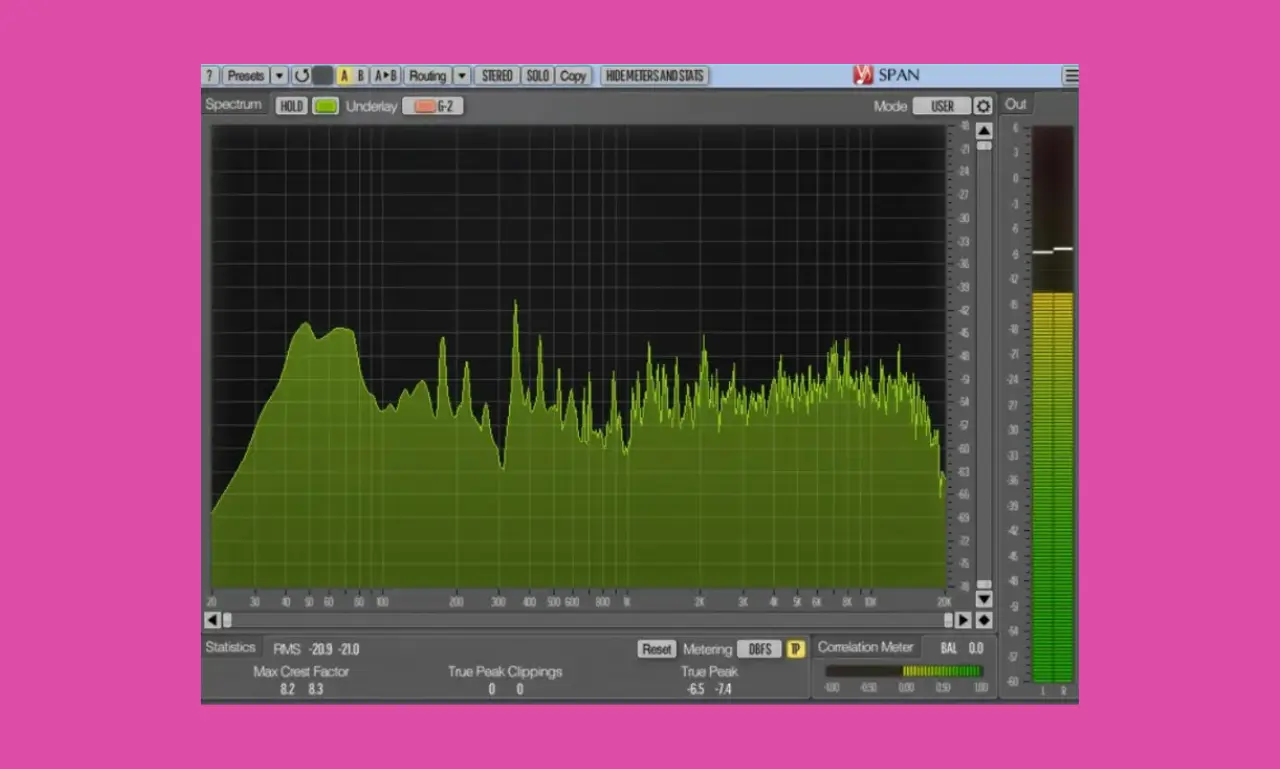Click the horizontal scroll left arrow
Image resolution: width=1280 pixels, height=769 pixels.
(211, 620)
